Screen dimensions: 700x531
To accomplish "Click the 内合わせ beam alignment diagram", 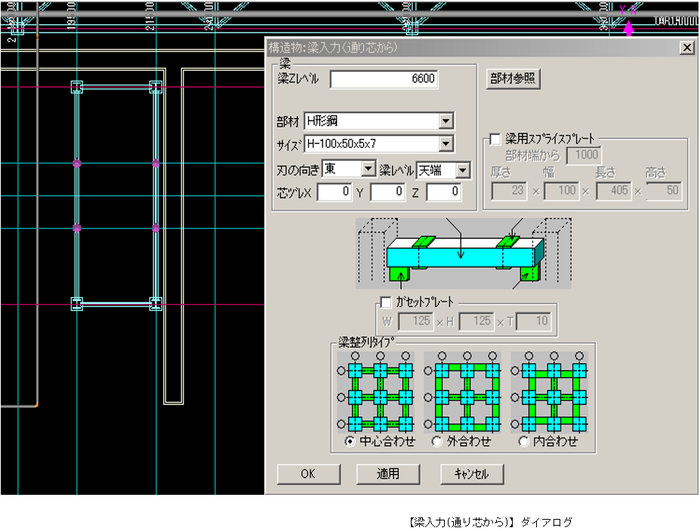I will pos(550,392).
